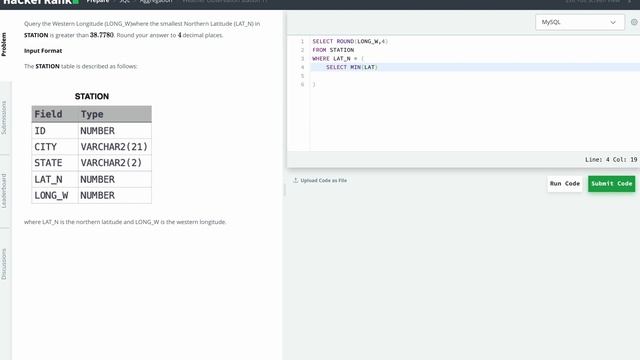Open the Discussions tab

click(x=4, y=264)
